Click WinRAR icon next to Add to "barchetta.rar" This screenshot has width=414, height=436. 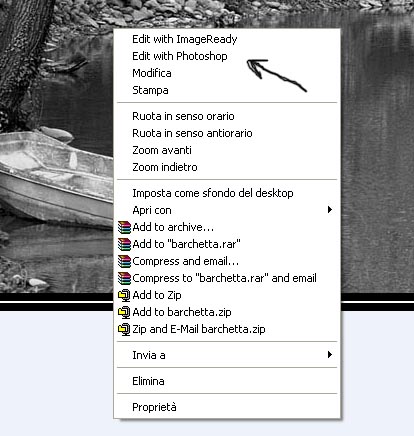[x=124, y=244]
